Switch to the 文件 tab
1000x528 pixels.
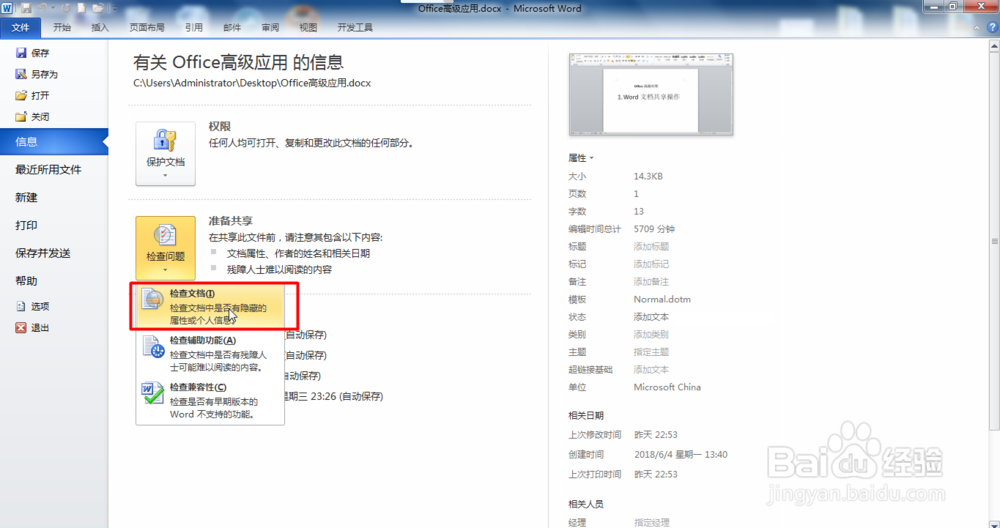click(x=20, y=27)
